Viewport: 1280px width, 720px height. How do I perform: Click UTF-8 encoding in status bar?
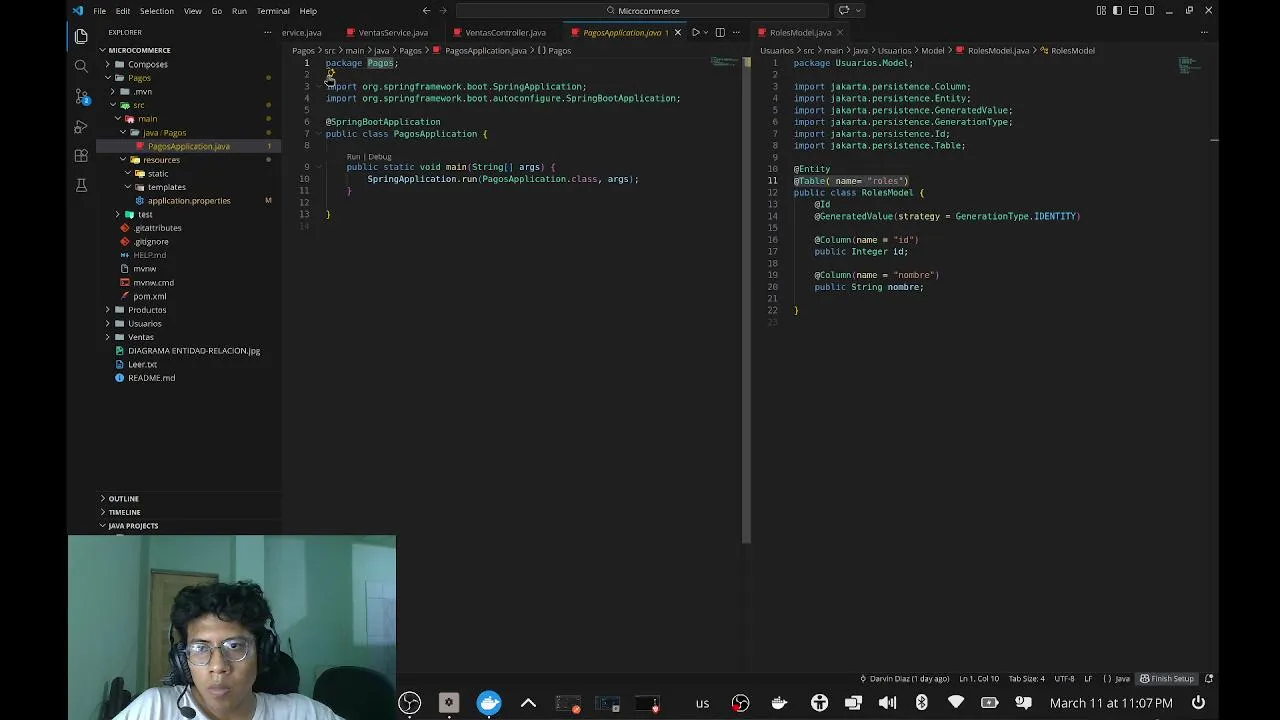(1064, 679)
